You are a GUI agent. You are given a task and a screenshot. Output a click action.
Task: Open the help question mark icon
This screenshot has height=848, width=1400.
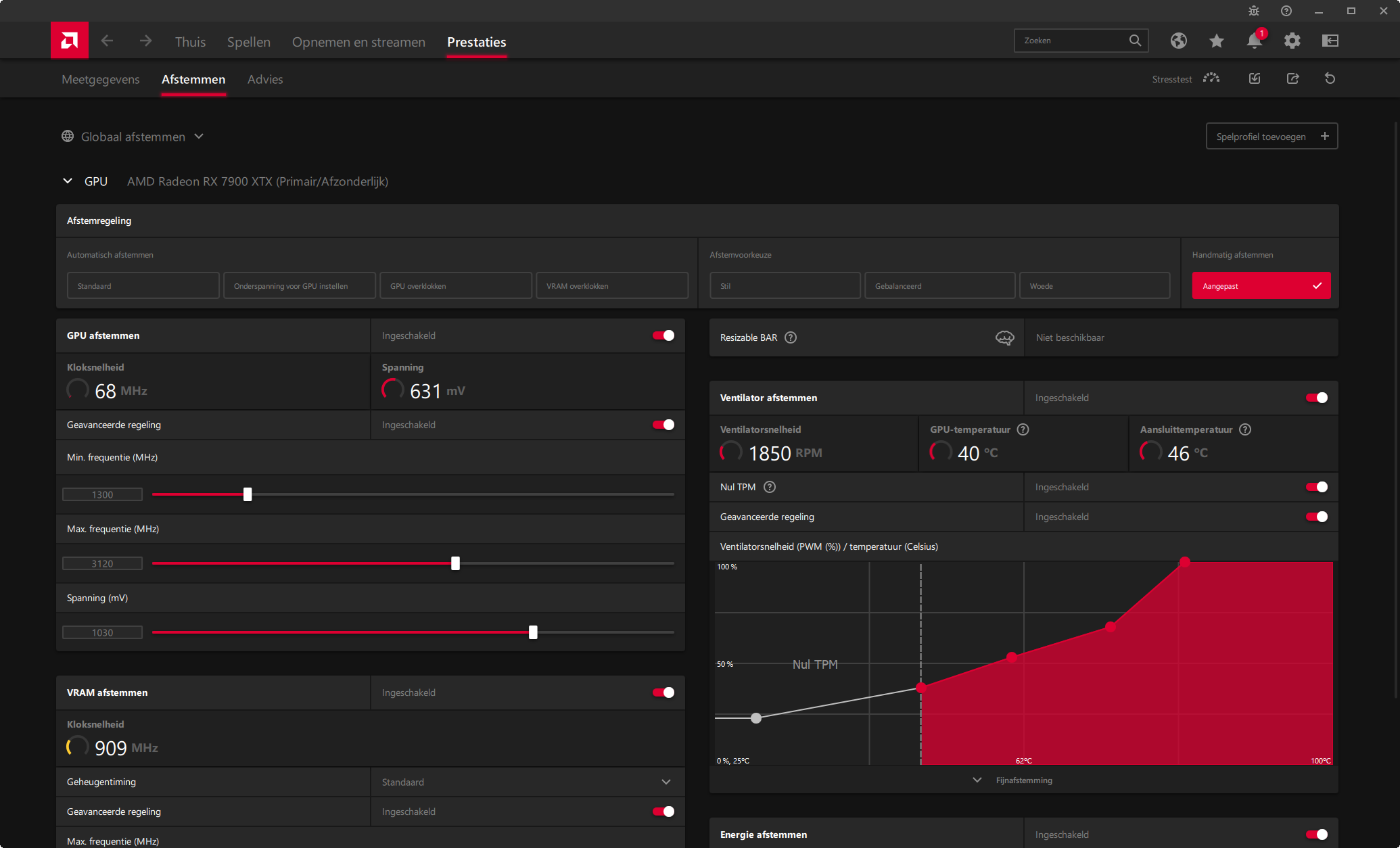1286,11
